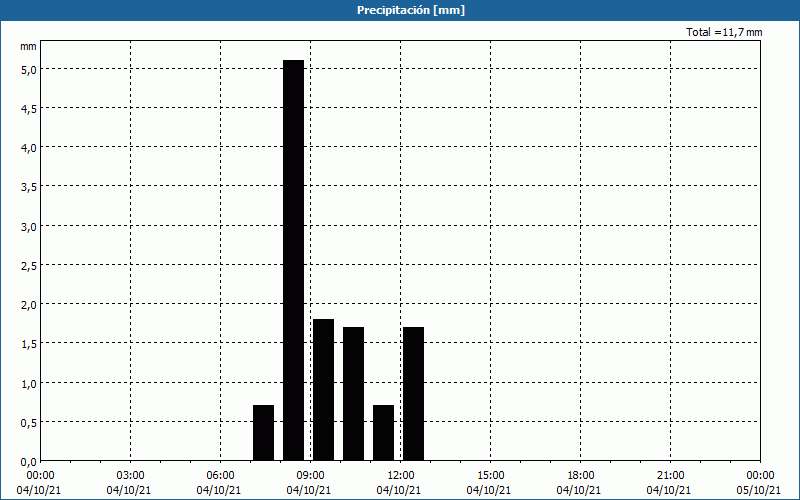Pick the '1,5' y-axis value

click(x=28, y=344)
